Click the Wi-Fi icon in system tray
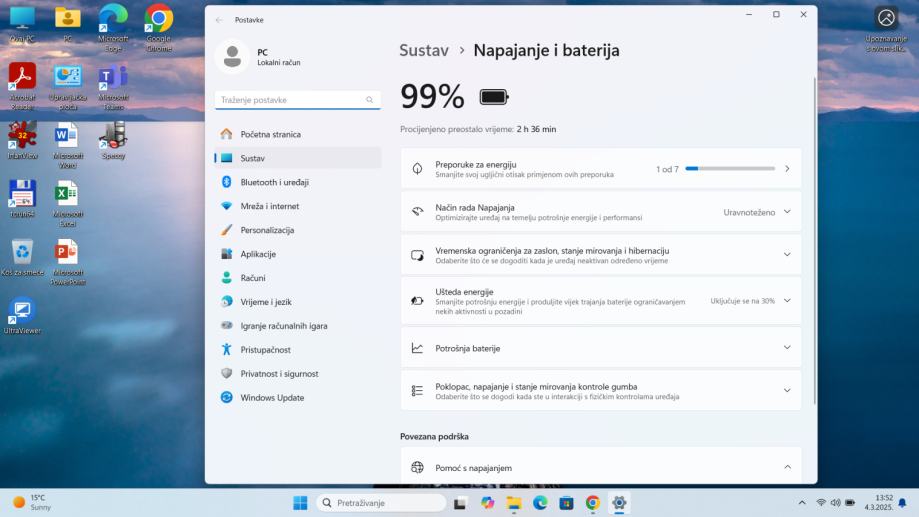The height and width of the screenshot is (517, 919). click(x=821, y=503)
